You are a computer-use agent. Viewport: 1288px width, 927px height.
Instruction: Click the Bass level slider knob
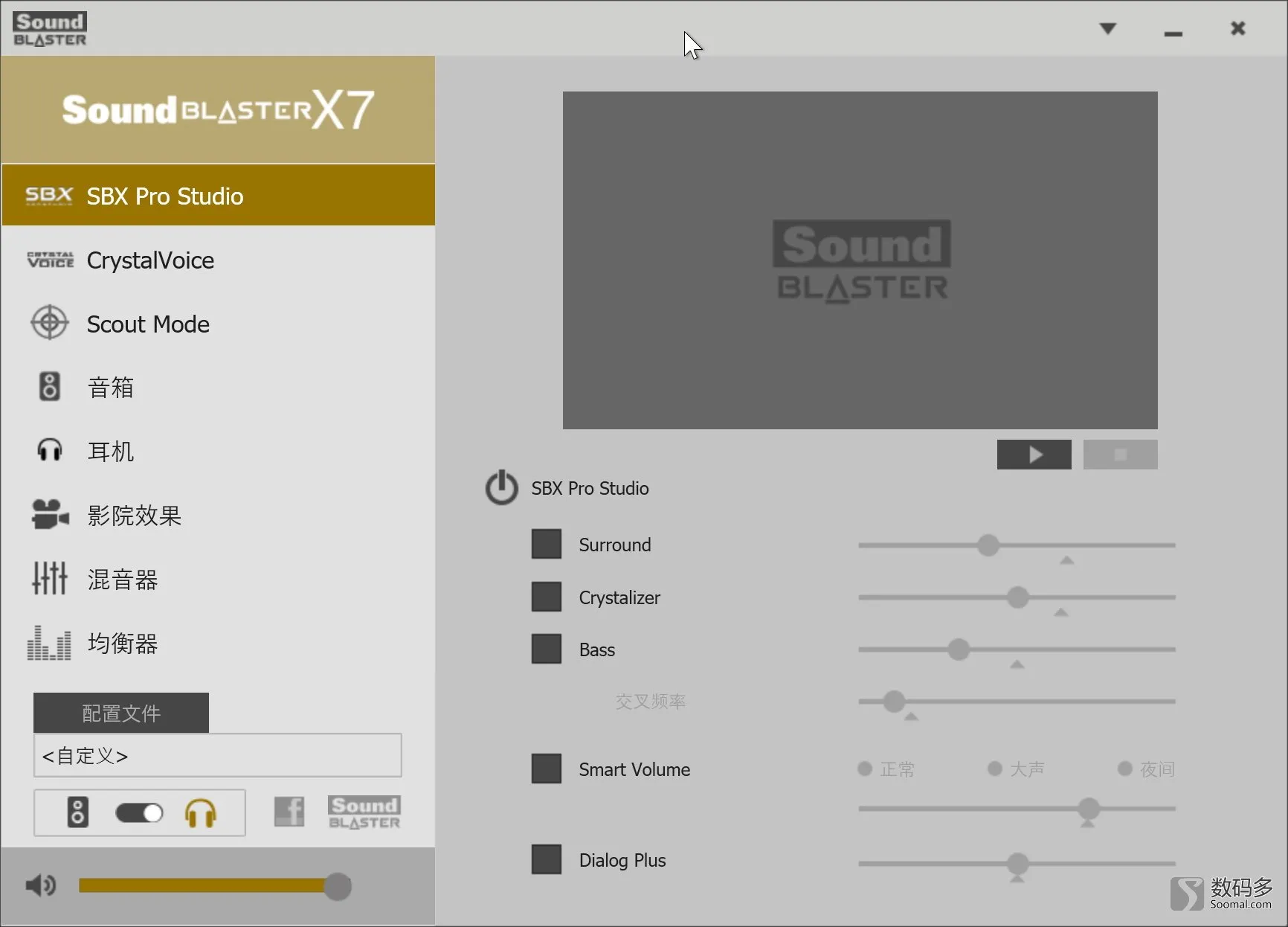[959, 649]
